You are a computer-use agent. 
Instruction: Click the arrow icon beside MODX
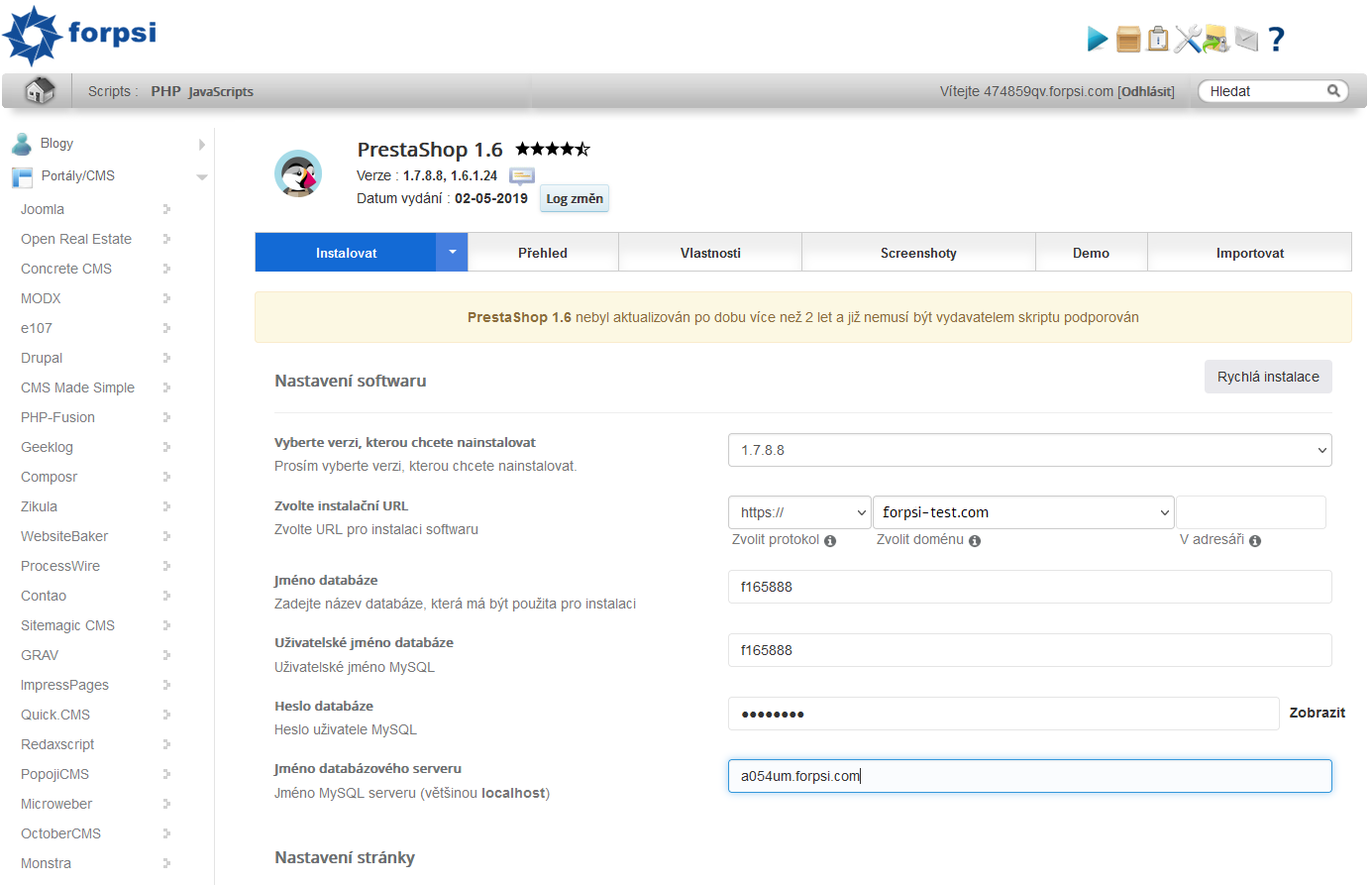(166, 298)
